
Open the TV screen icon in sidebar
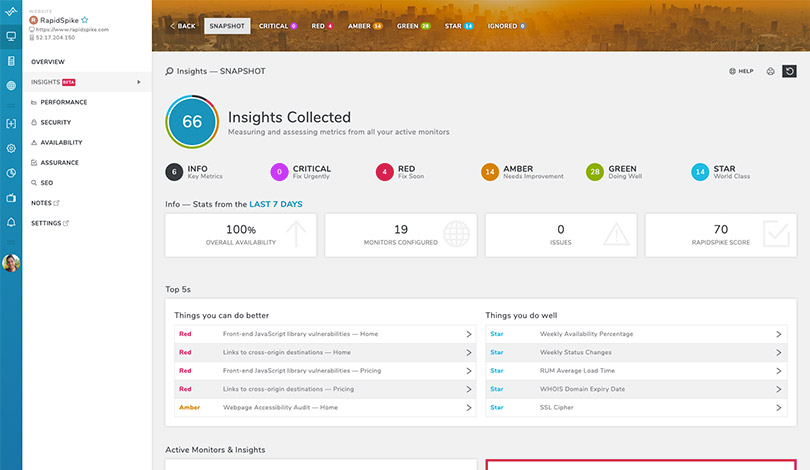(11, 198)
